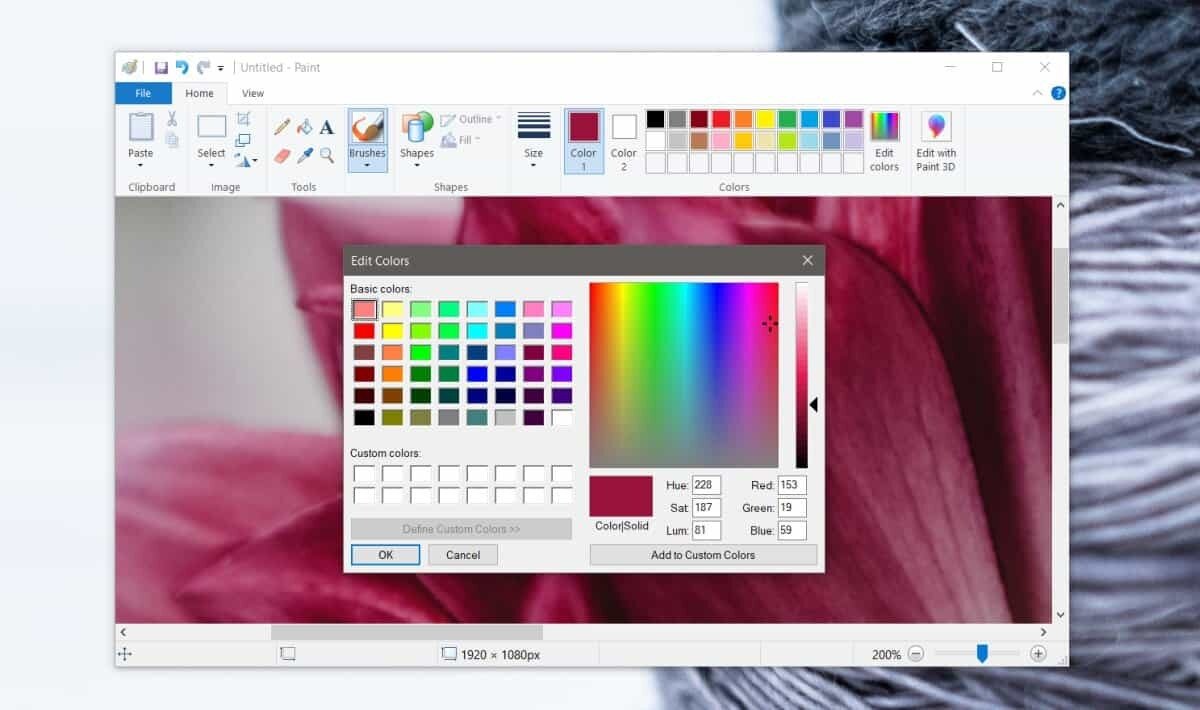Expand the Brushes dropdown
Image resolution: width=1200 pixels, height=710 pixels.
[x=367, y=163]
